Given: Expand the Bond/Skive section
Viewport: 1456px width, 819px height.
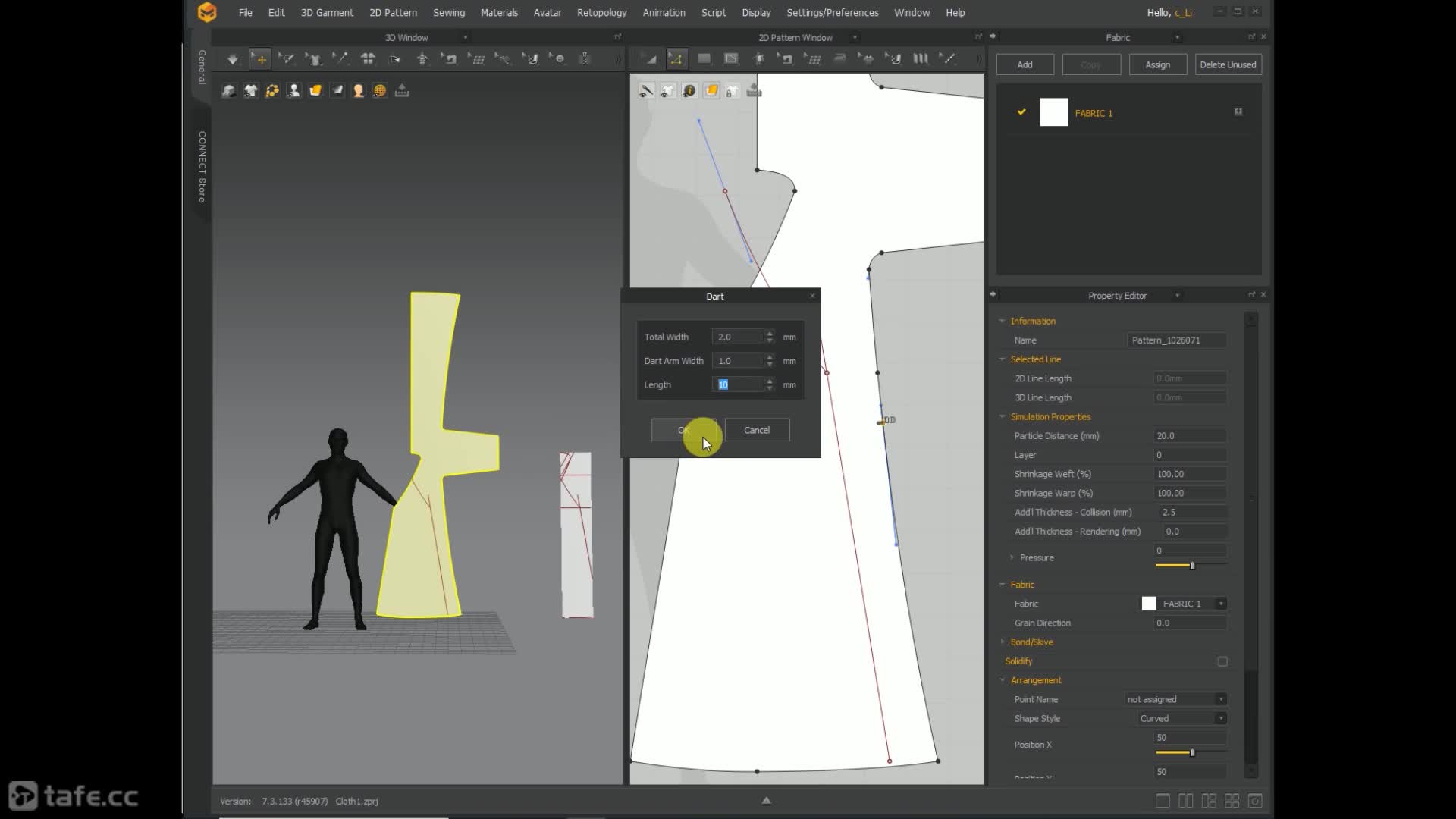Looking at the screenshot, I should tap(1002, 642).
